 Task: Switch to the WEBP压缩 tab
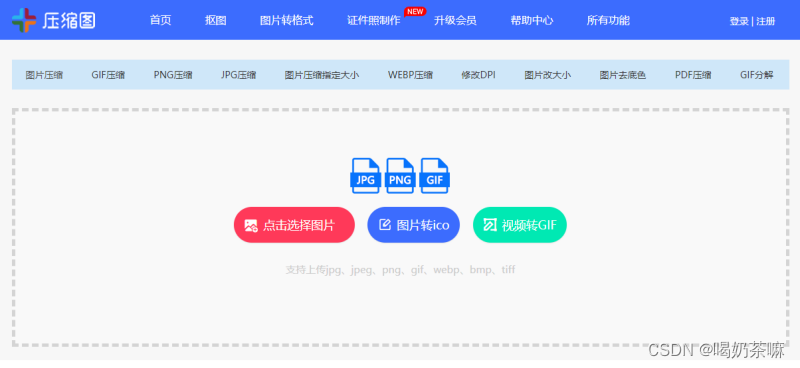pyautogui.click(x=410, y=75)
